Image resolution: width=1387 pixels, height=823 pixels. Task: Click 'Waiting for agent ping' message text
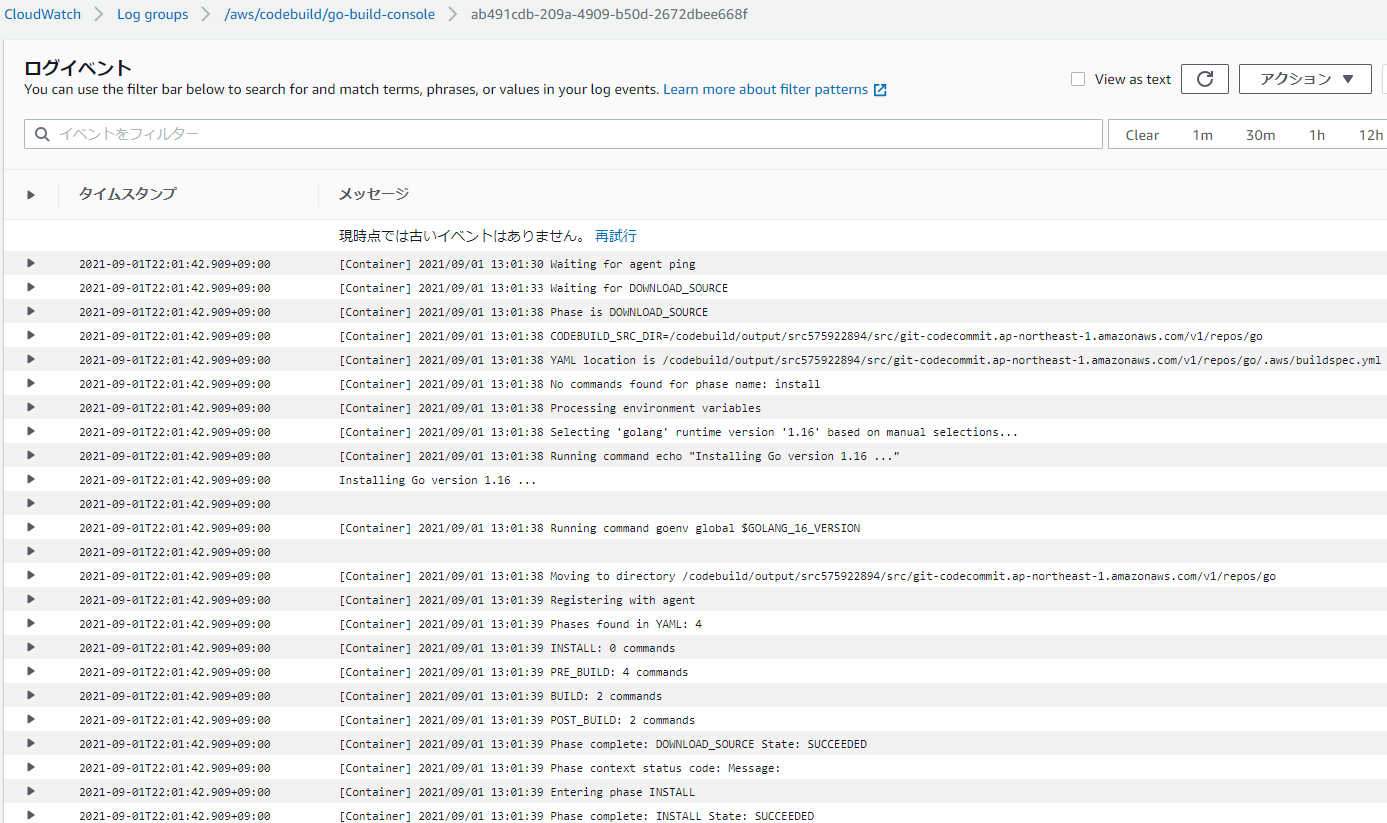pyautogui.click(x=517, y=264)
